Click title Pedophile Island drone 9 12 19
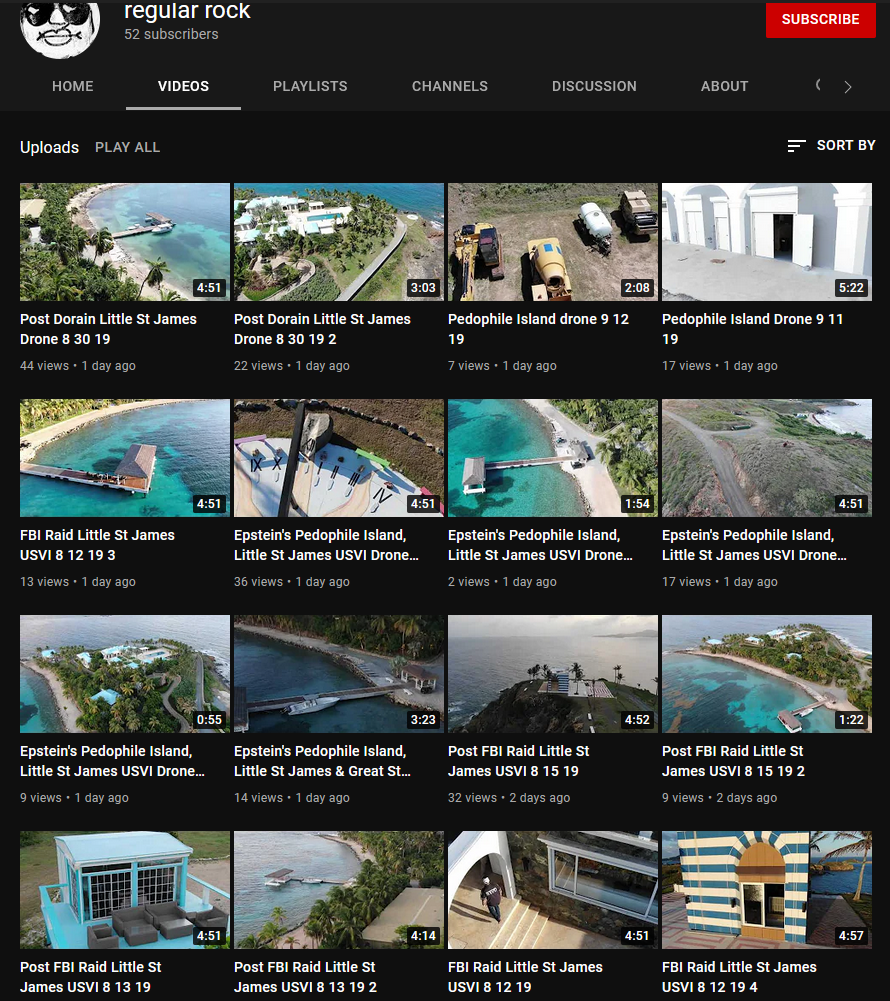890x1001 pixels. pos(538,329)
